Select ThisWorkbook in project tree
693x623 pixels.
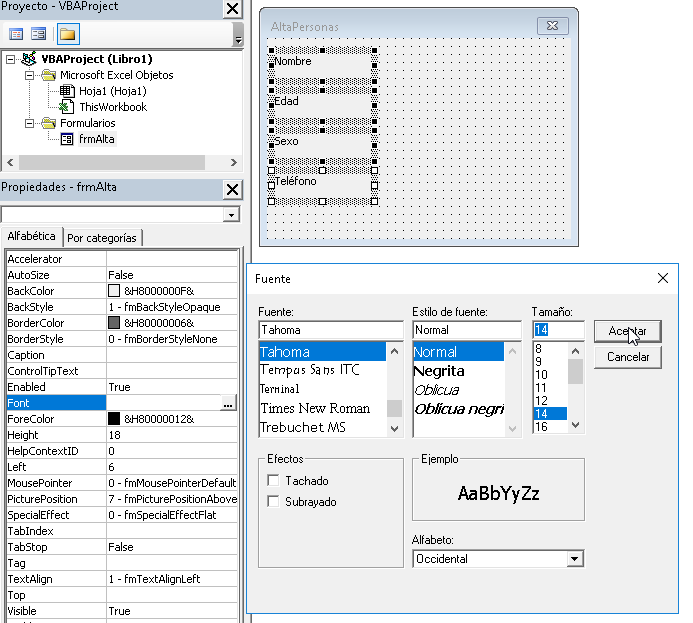[113, 107]
